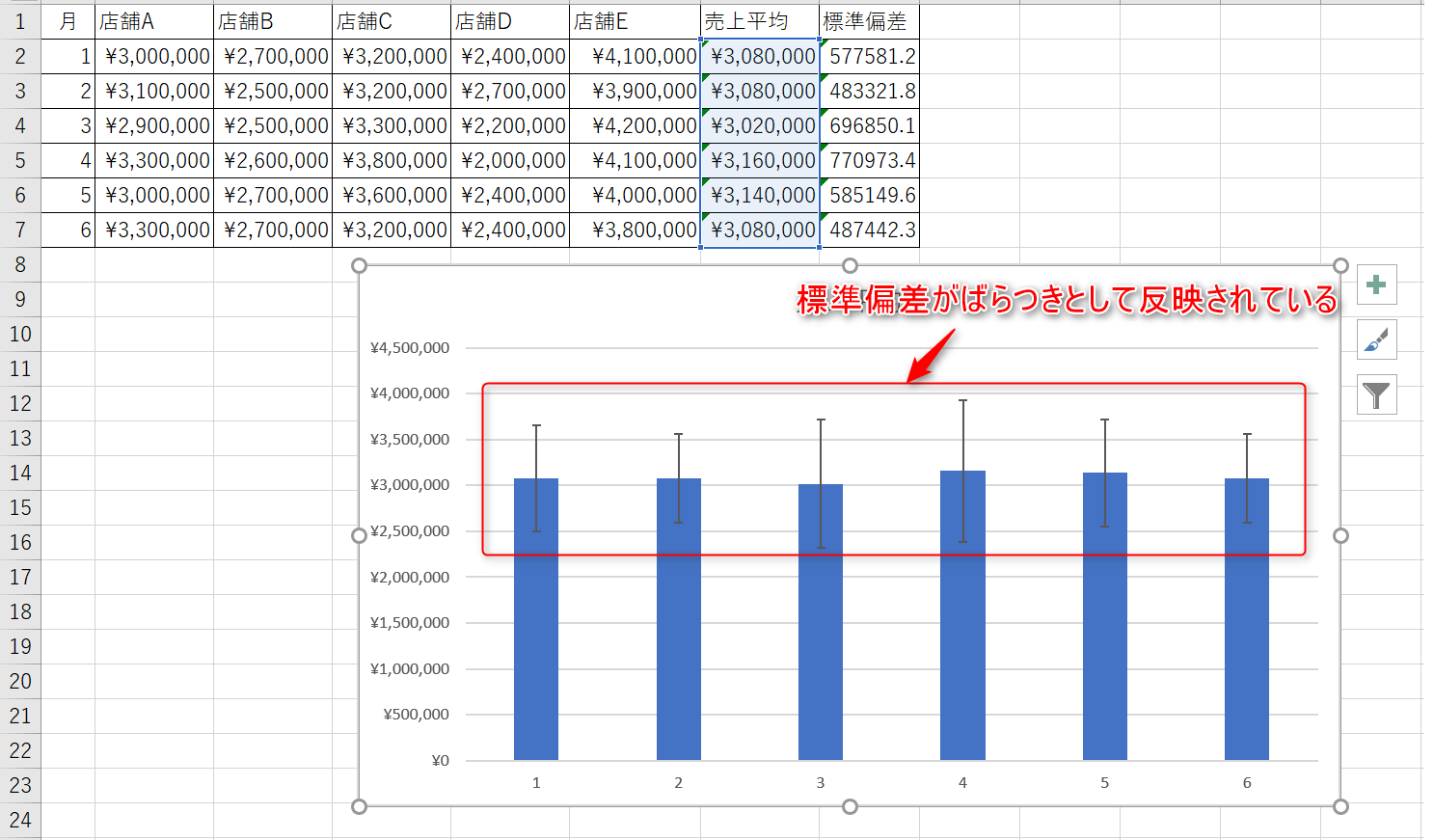Open the Chart Elements plus icon
The width and height of the screenshot is (1434, 840).
[1376, 285]
